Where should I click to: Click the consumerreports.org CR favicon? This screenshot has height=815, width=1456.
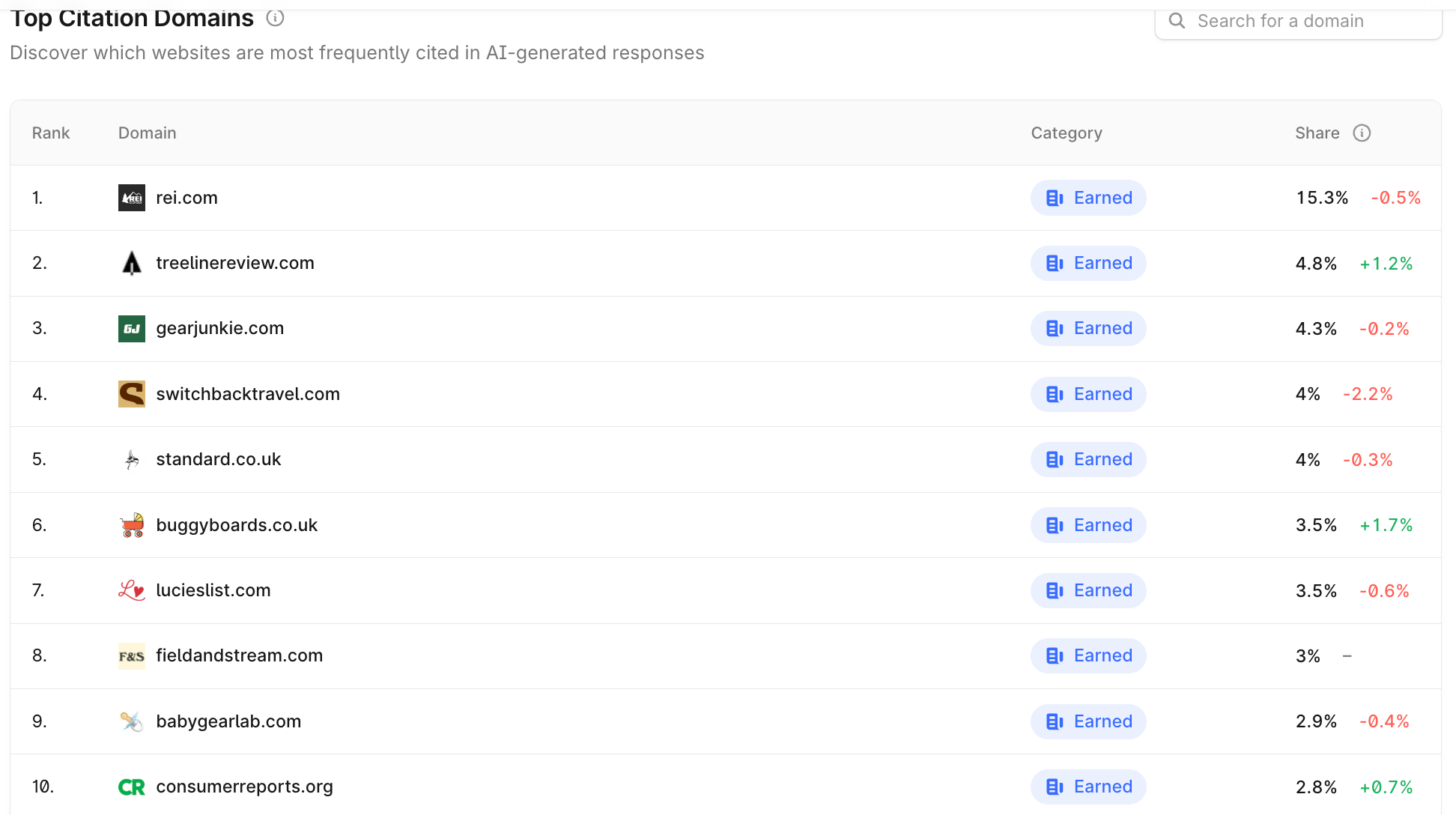[132, 787]
